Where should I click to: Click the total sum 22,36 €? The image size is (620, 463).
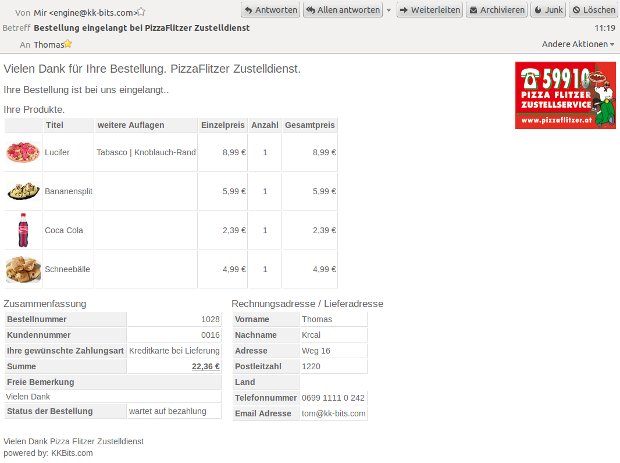click(206, 367)
